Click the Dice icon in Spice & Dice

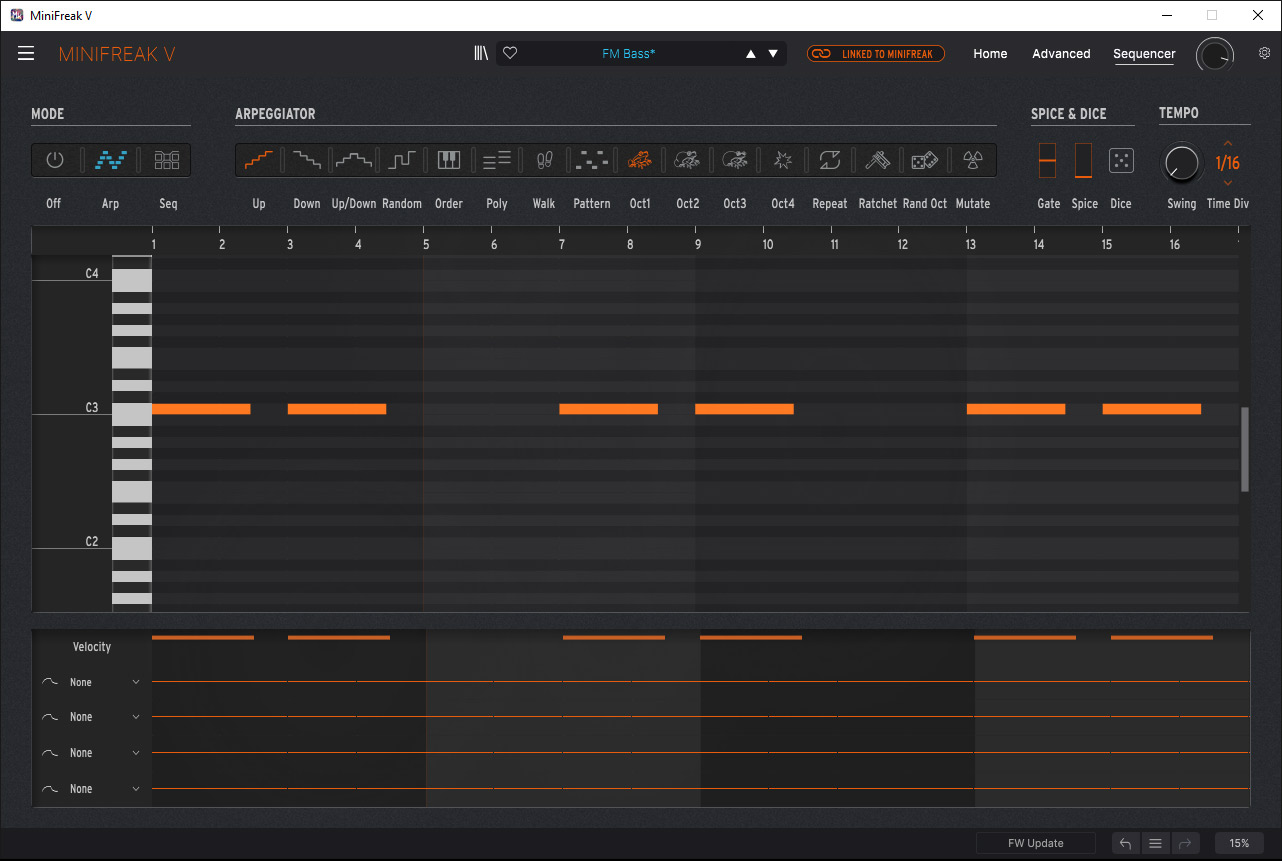[x=1121, y=160]
